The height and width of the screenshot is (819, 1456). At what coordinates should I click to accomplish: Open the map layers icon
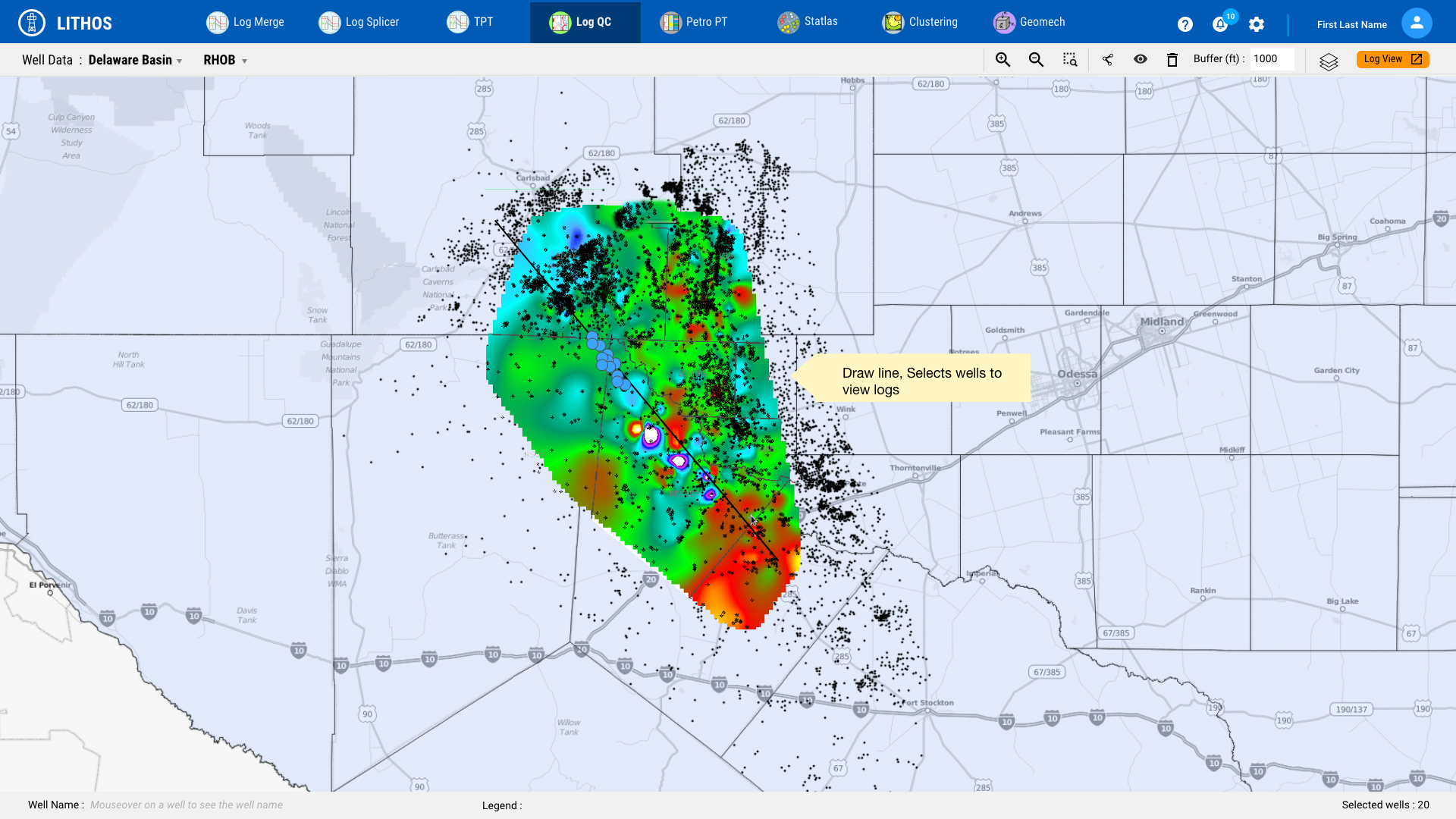pos(1329,61)
